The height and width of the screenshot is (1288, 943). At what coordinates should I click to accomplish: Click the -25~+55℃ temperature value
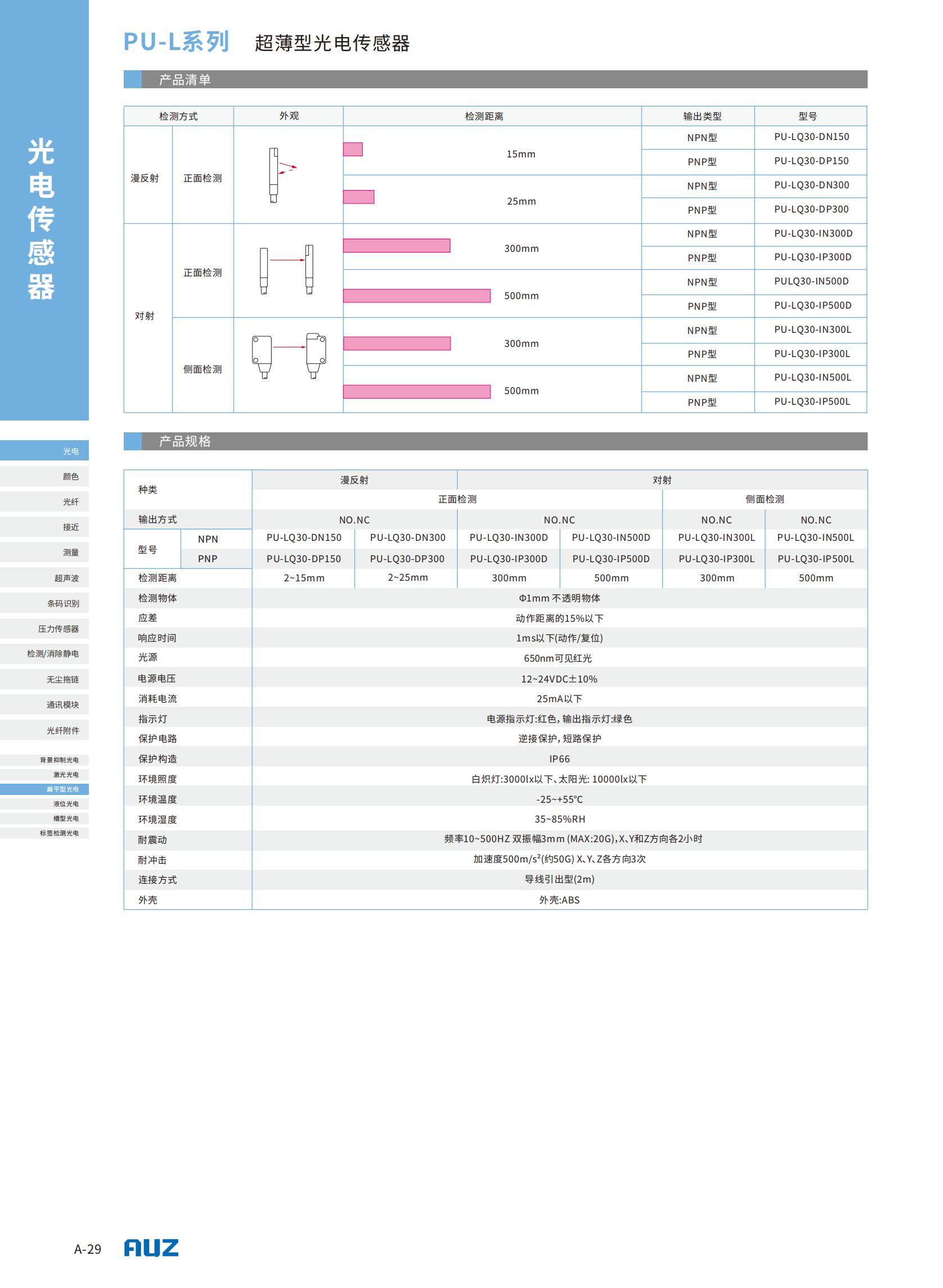point(559,799)
